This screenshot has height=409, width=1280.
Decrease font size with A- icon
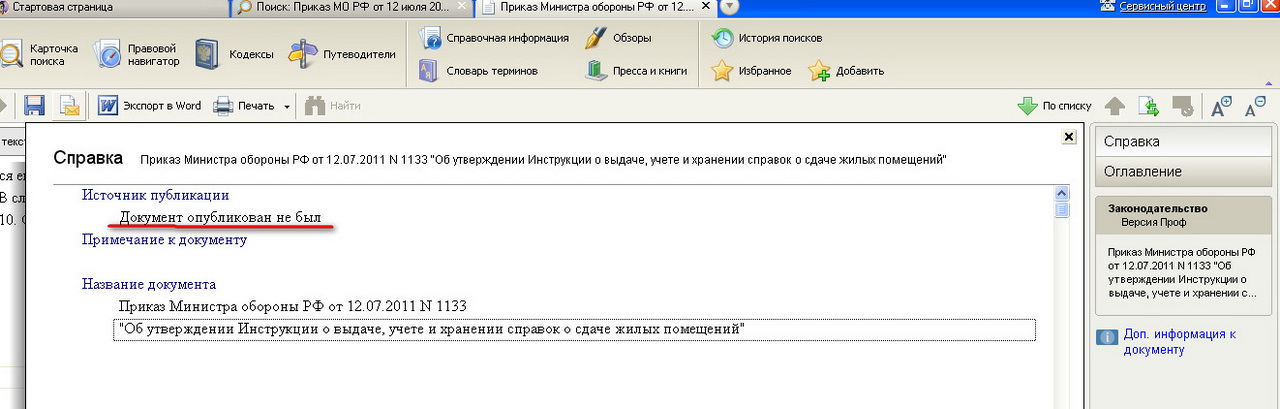(x=1254, y=106)
